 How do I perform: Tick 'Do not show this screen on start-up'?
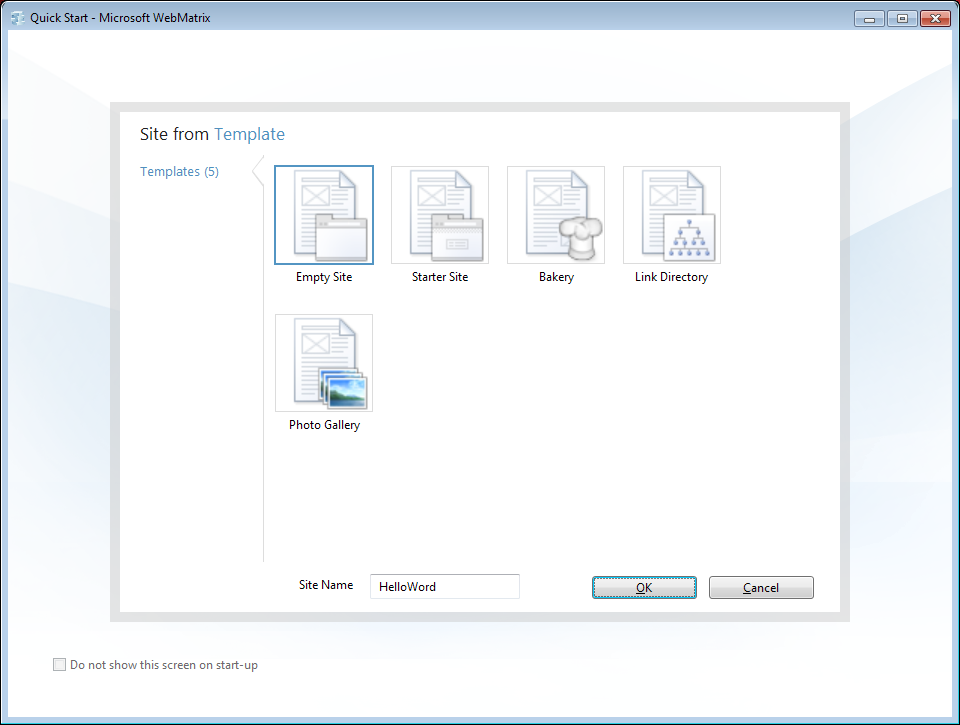pyautogui.click(x=59, y=664)
